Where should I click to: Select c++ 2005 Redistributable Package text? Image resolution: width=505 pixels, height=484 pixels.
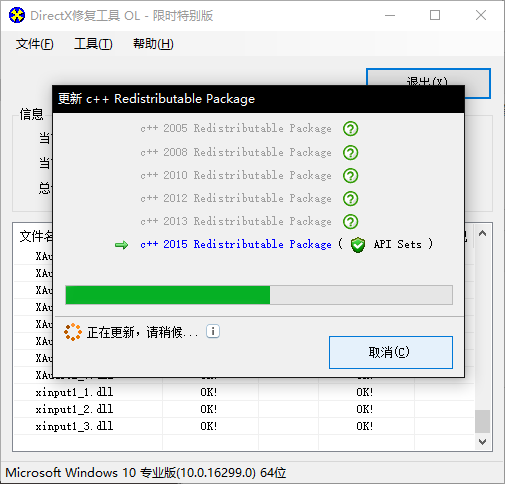[x=236, y=128]
